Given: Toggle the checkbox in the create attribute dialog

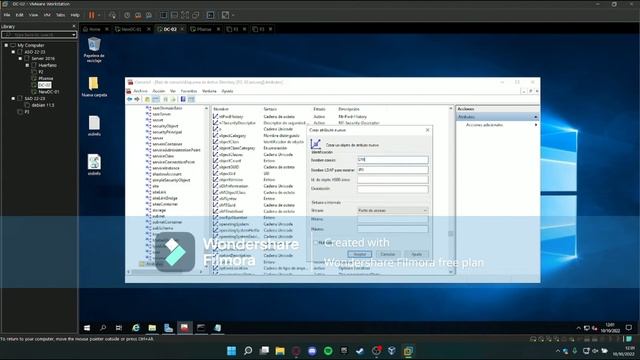Looking at the screenshot, I should [316, 242].
